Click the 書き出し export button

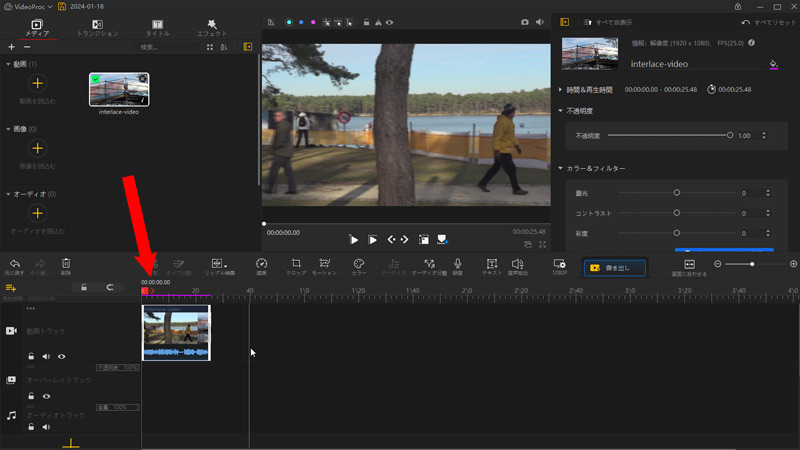click(614, 268)
